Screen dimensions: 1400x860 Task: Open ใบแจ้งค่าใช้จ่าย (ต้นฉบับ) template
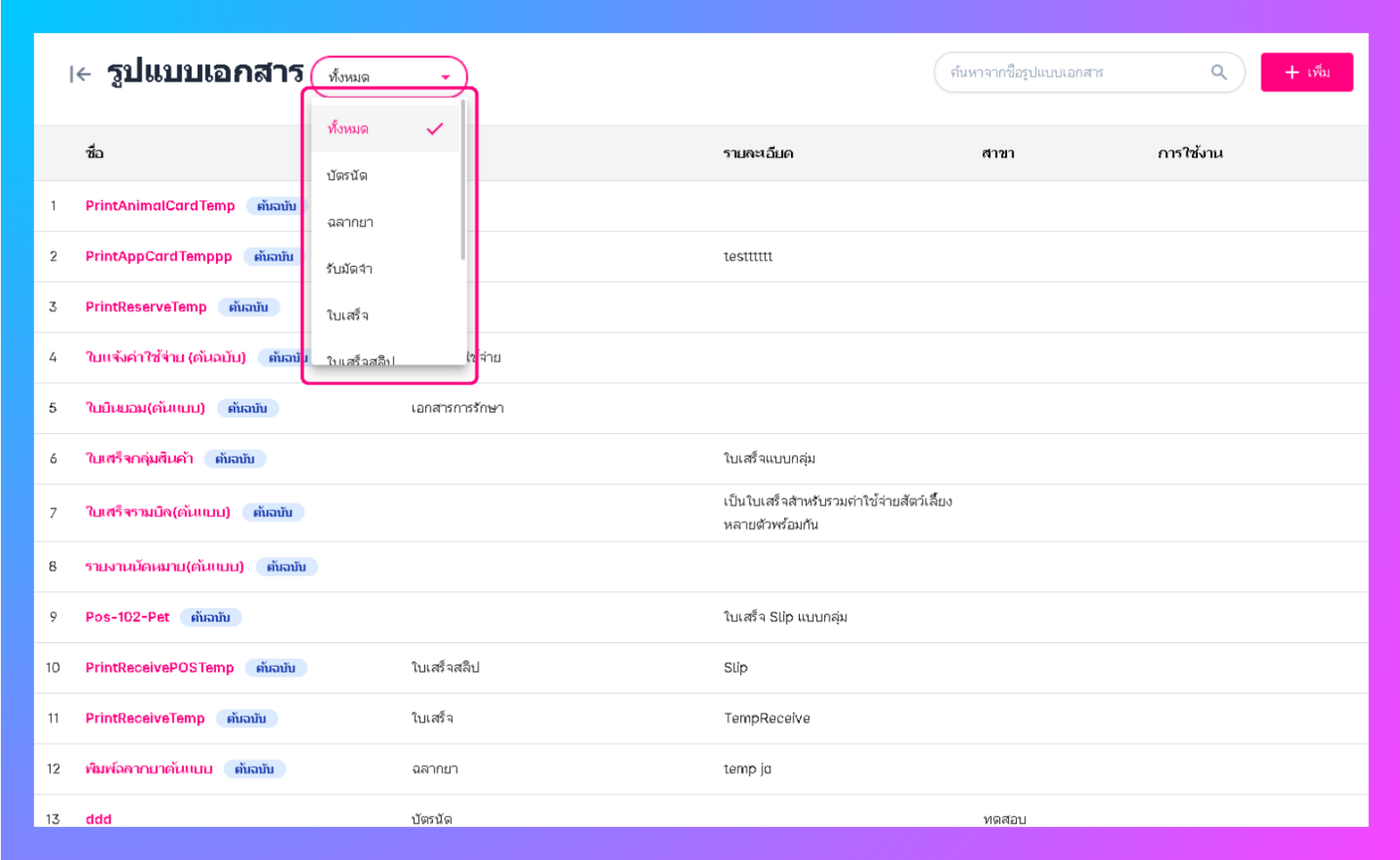tap(166, 358)
